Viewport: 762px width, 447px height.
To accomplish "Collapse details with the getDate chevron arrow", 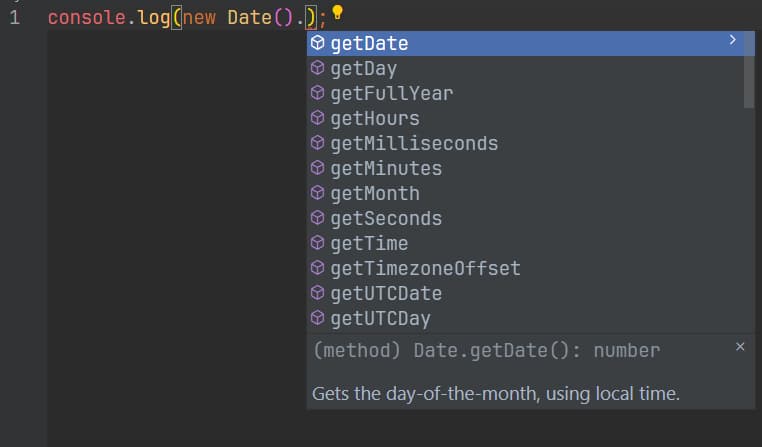I will point(732,40).
